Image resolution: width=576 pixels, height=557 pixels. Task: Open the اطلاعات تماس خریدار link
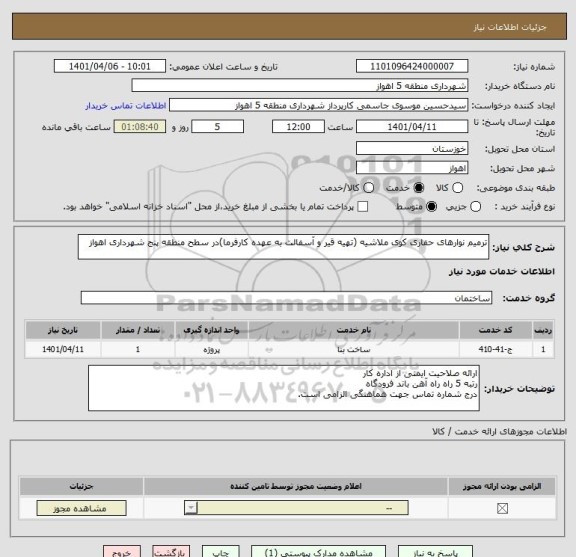pos(126,106)
